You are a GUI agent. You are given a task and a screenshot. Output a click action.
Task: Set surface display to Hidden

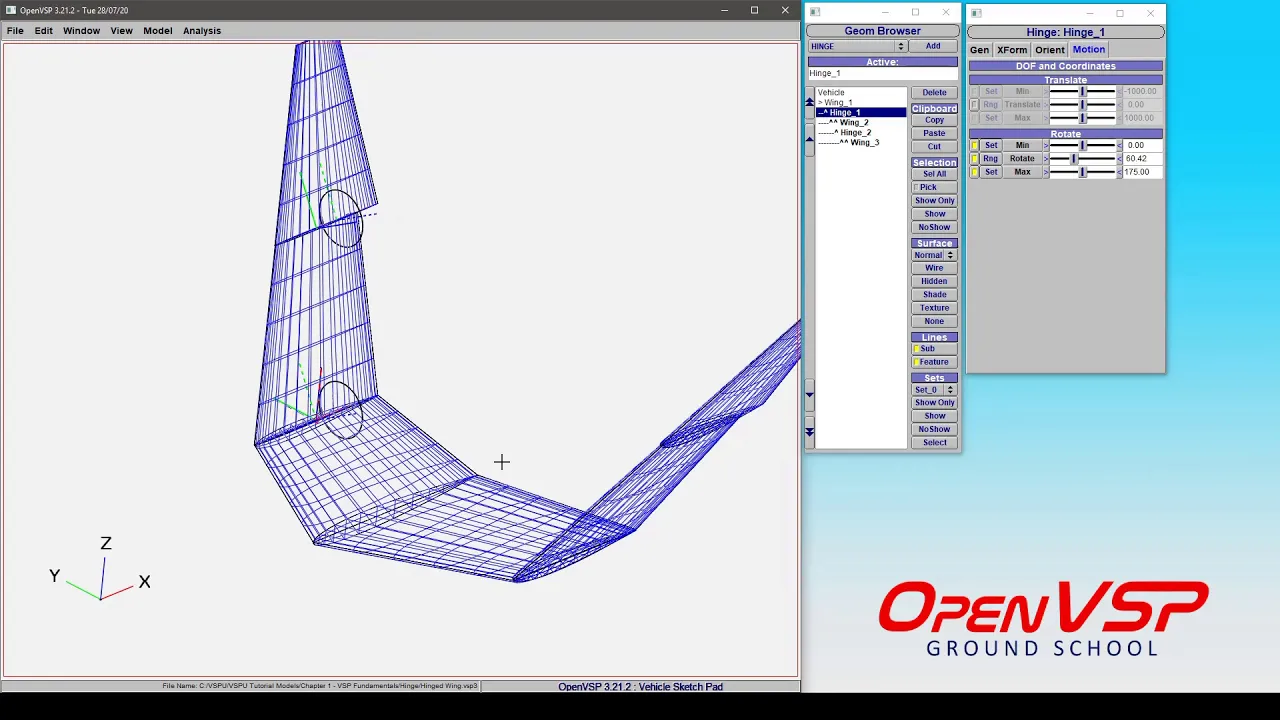(x=934, y=281)
